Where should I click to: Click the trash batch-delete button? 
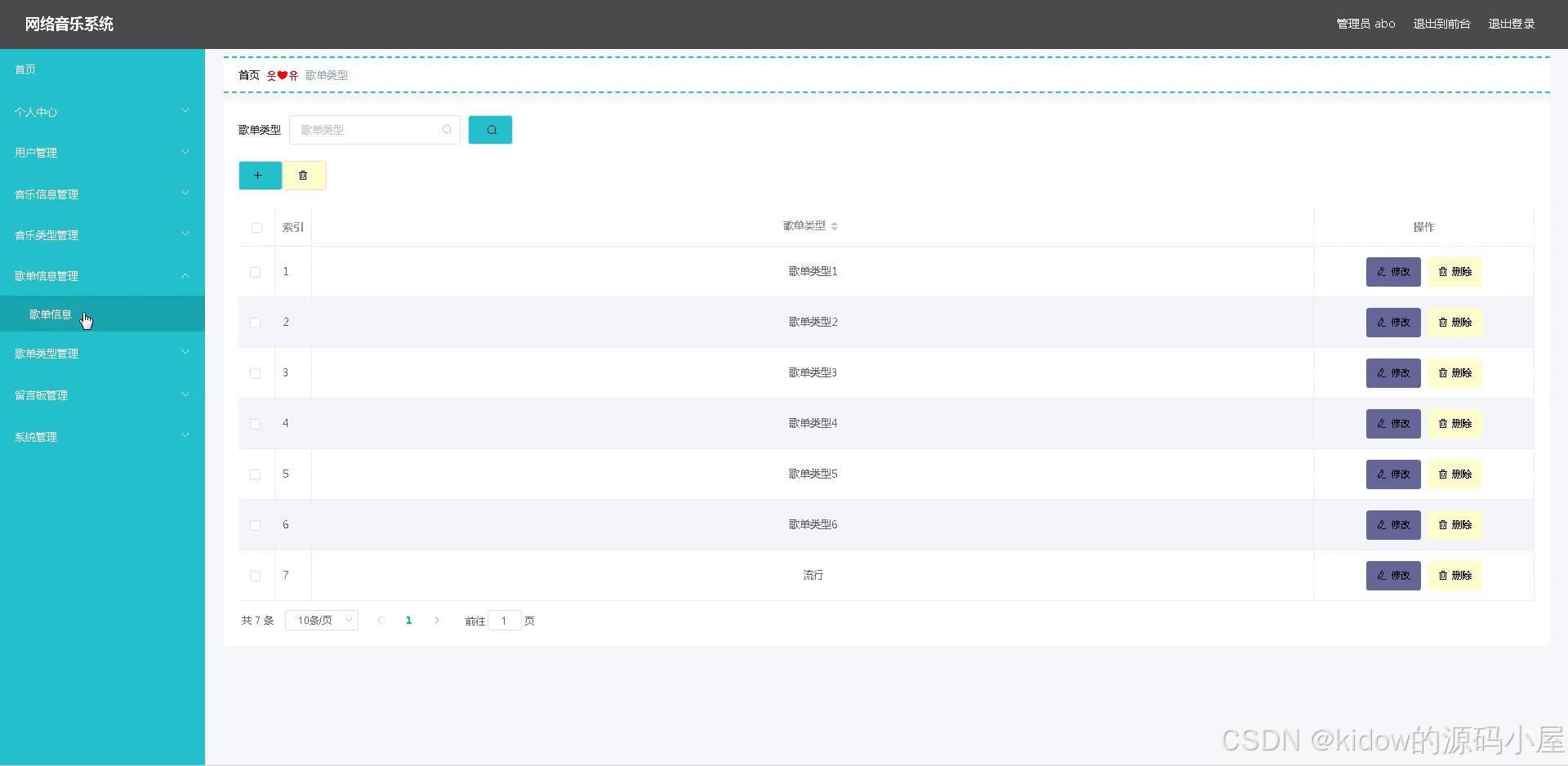pyautogui.click(x=304, y=176)
